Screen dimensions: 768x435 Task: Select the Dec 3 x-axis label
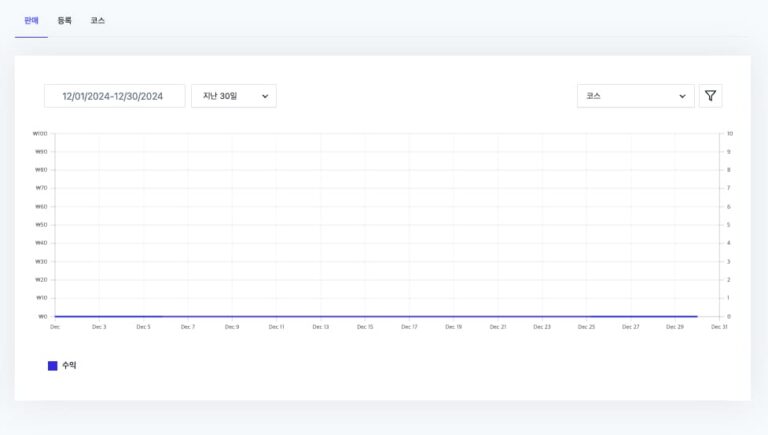99,327
